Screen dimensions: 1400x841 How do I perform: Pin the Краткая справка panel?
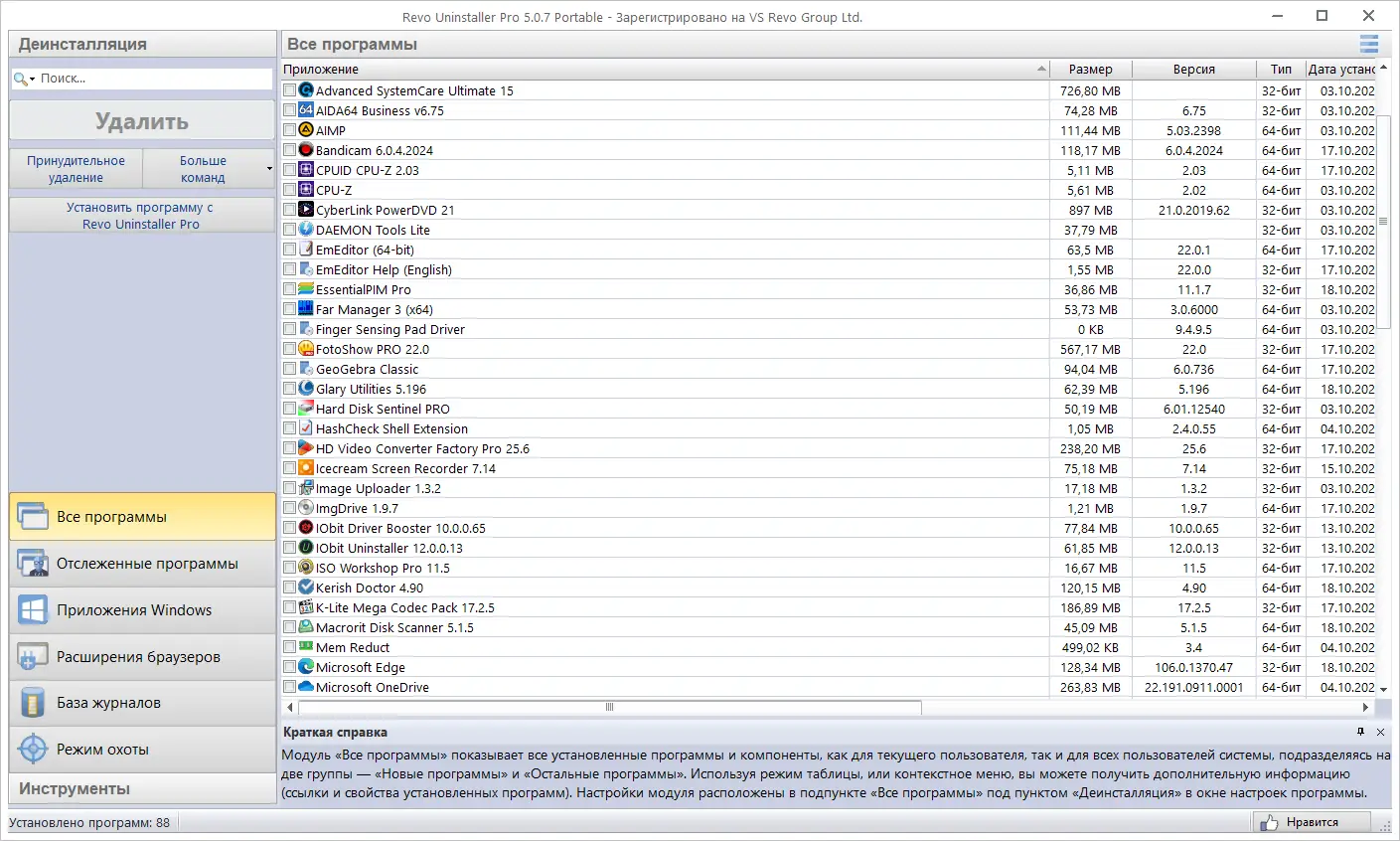click(x=1361, y=733)
